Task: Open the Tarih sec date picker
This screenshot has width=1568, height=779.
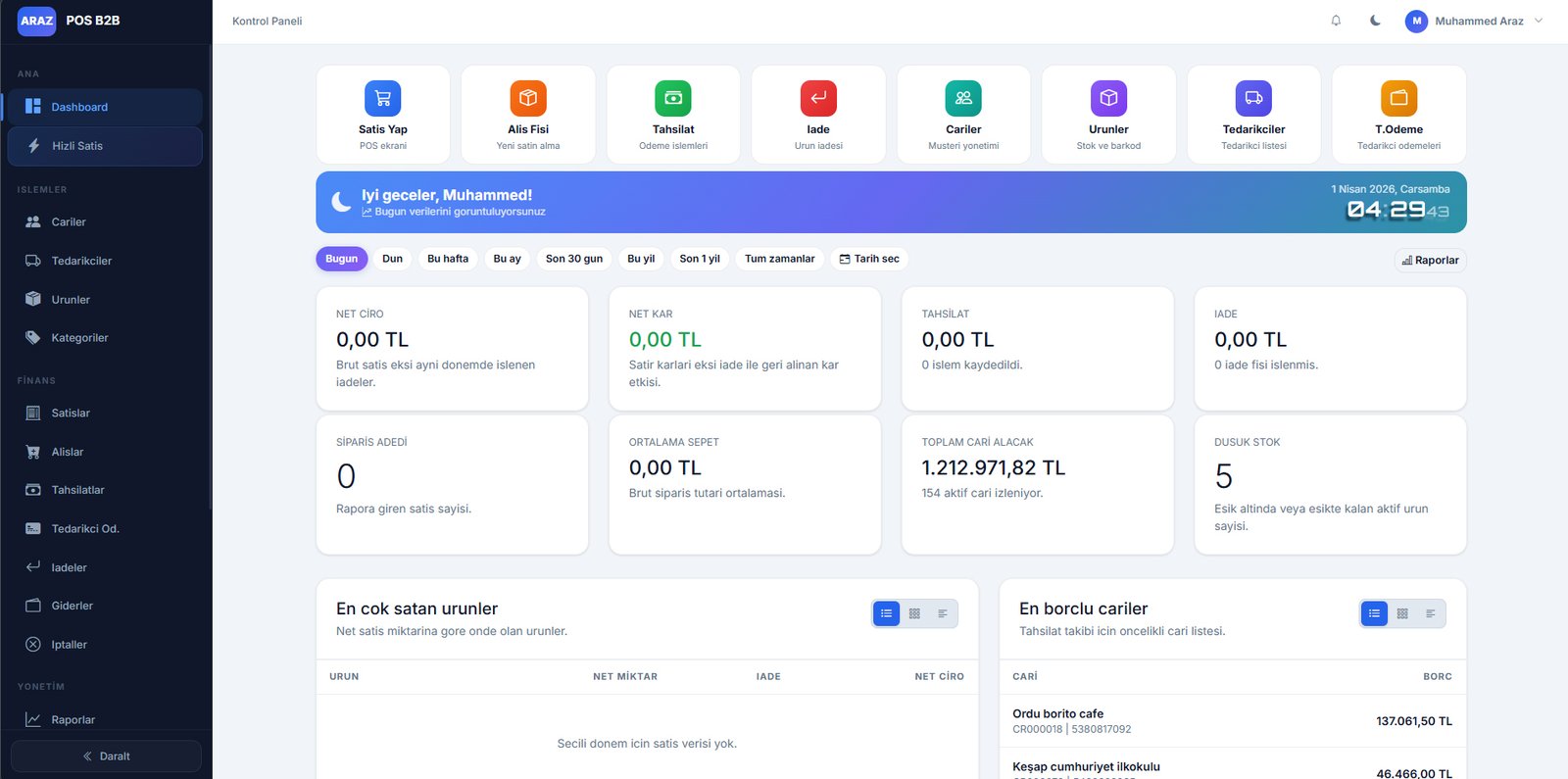Action: 869,259
